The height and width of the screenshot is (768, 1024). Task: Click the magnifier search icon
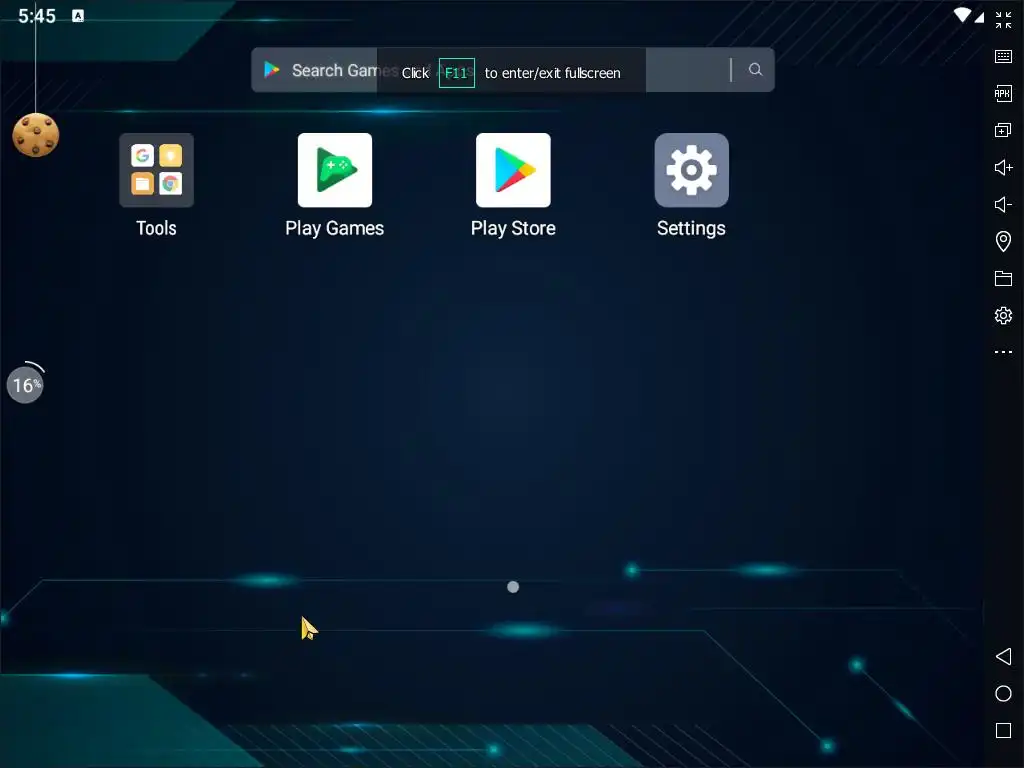tap(756, 69)
